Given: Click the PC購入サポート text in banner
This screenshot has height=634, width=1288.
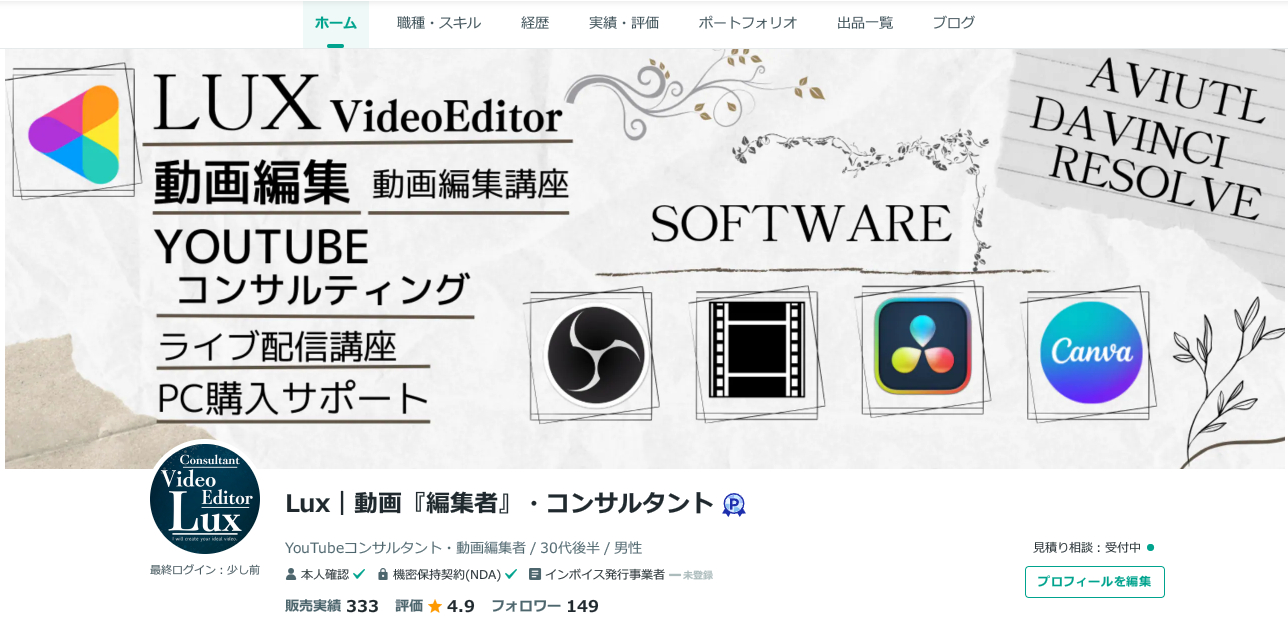Looking at the screenshot, I should pyautogui.click(x=294, y=397).
